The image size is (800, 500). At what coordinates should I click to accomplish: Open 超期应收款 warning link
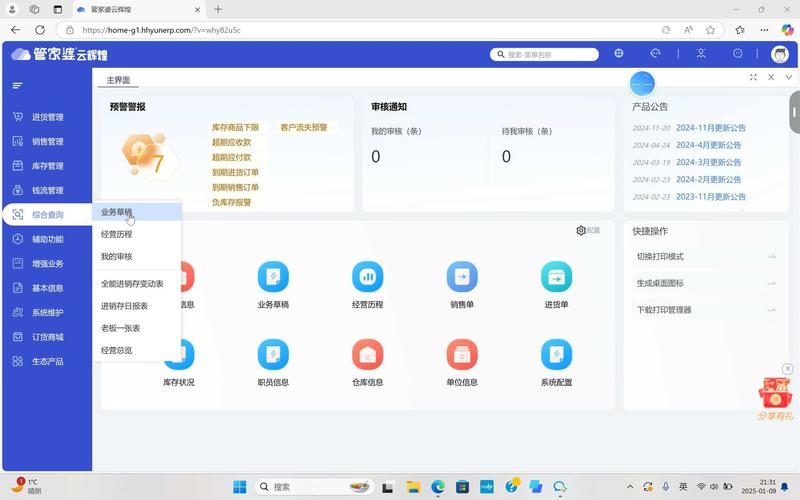tap(232, 142)
